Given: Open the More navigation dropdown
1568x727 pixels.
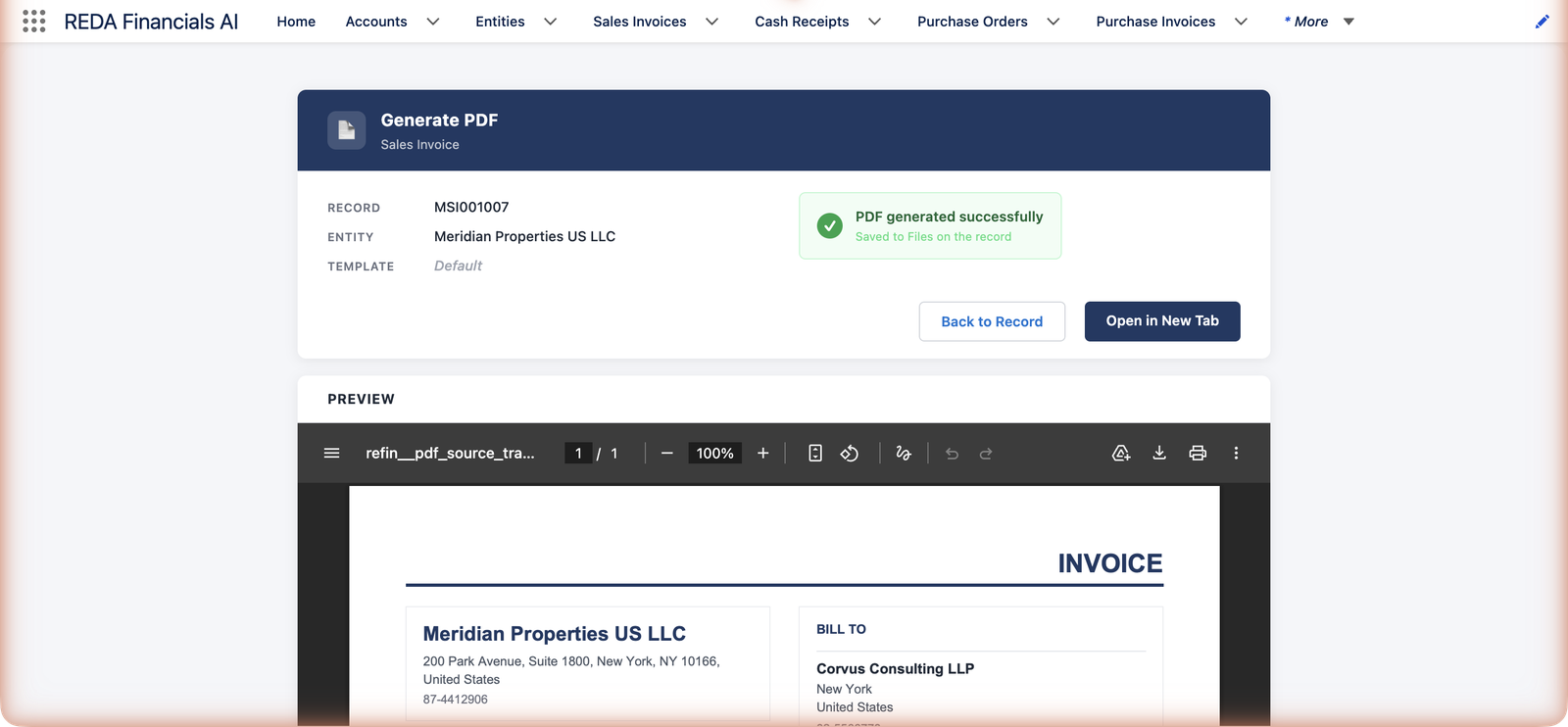Looking at the screenshot, I should [1319, 22].
